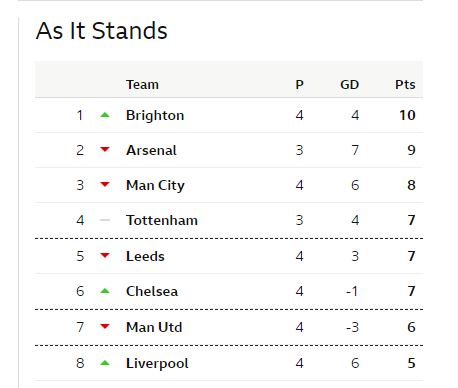Click the green up arrow beside Liverpool
The height and width of the screenshot is (388, 458).
[x=105, y=363]
